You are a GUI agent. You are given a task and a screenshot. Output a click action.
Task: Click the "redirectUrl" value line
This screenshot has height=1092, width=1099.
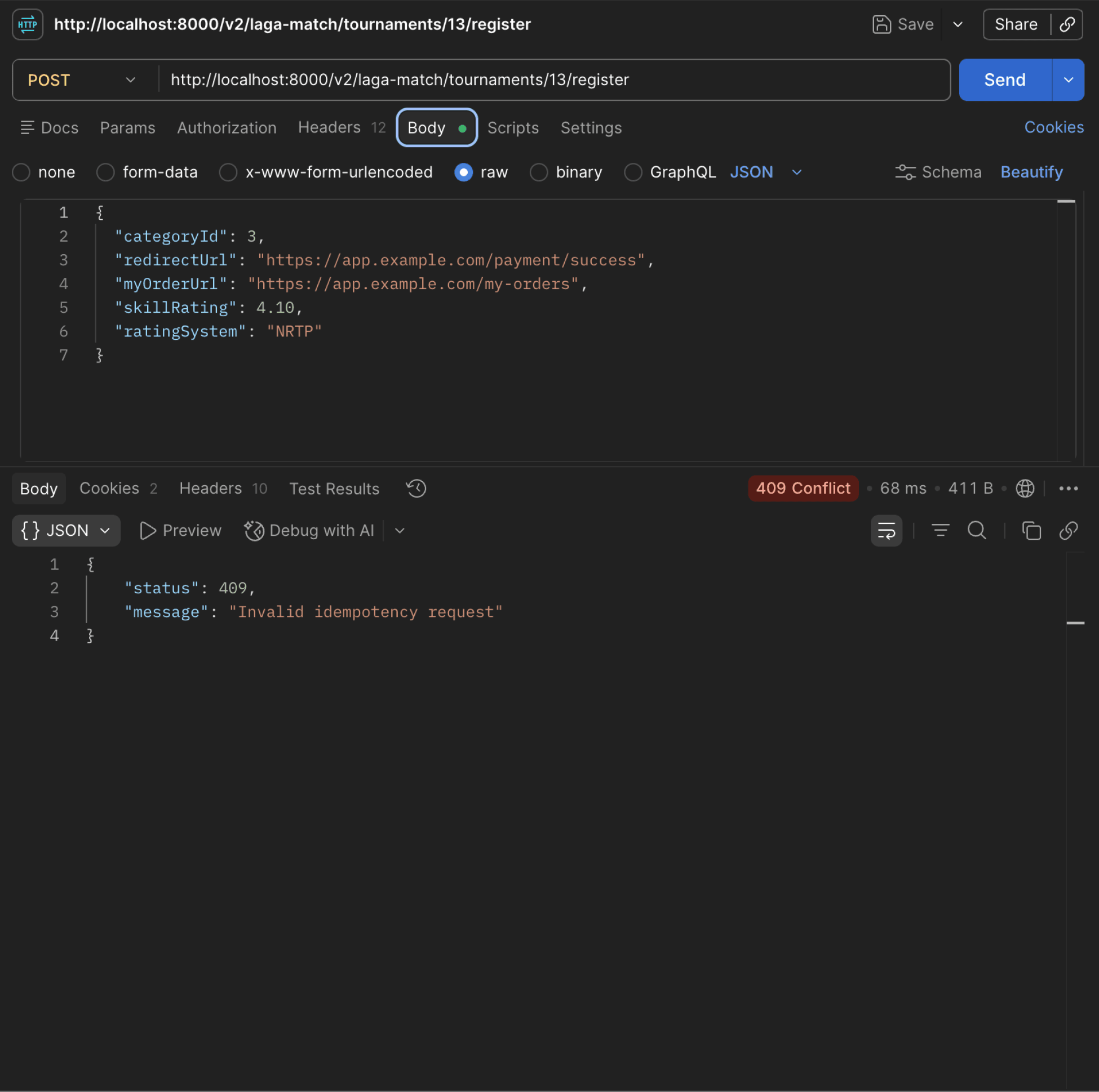384,260
